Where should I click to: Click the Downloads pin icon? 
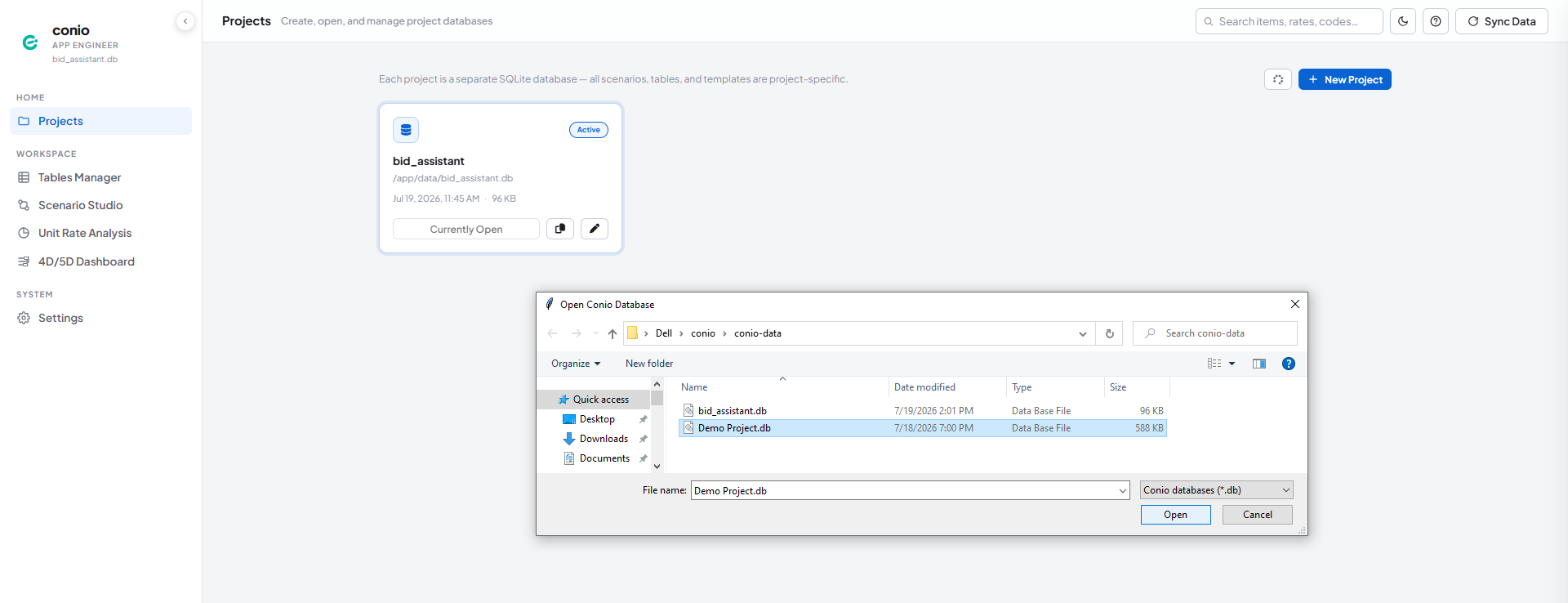coord(643,439)
